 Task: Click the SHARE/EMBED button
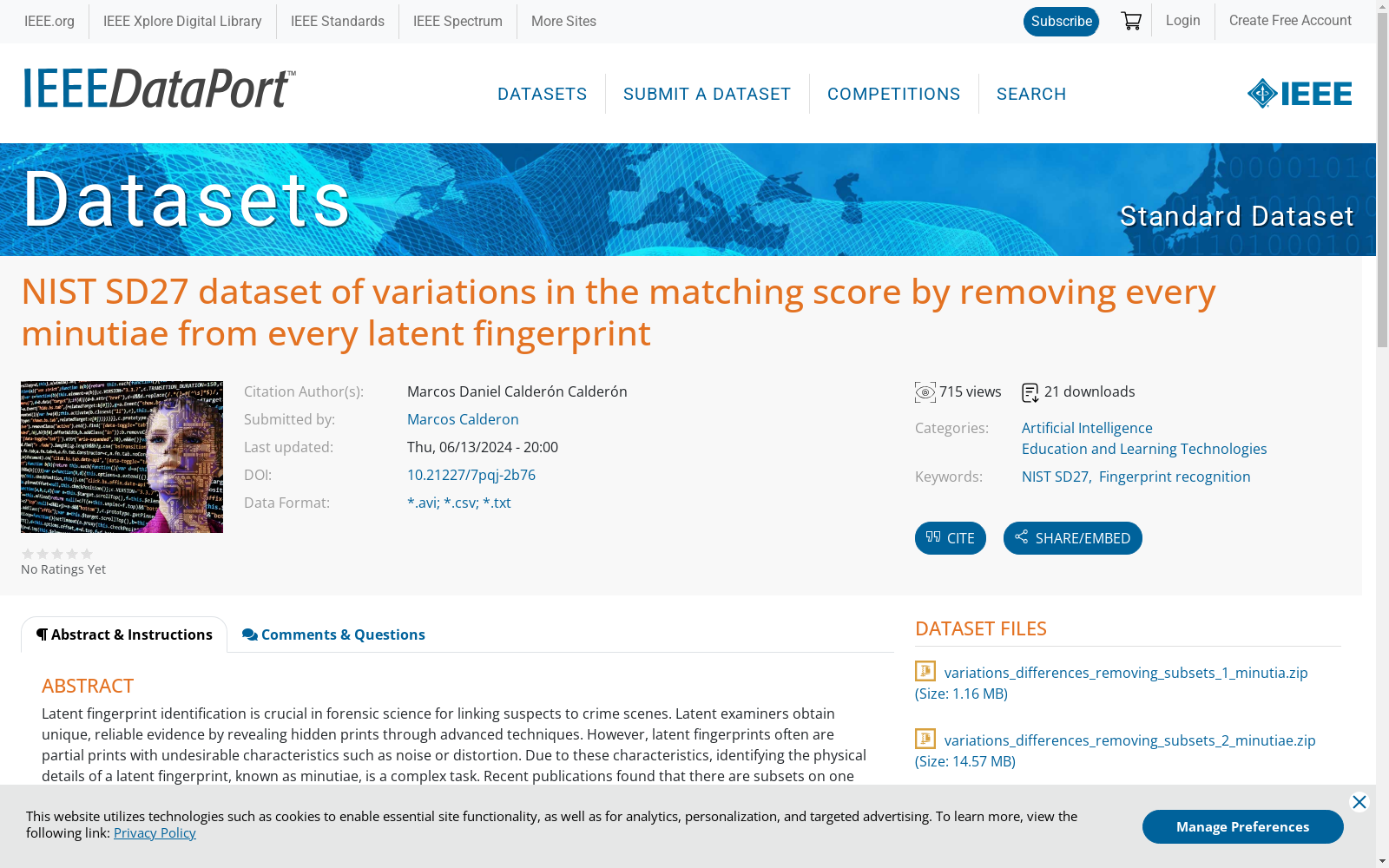click(1073, 538)
